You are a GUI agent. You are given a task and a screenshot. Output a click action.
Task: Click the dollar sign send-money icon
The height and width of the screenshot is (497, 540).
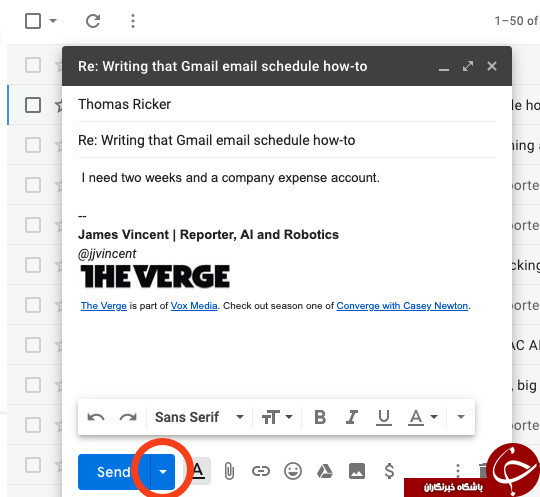pyautogui.click(x=389, y=471)
